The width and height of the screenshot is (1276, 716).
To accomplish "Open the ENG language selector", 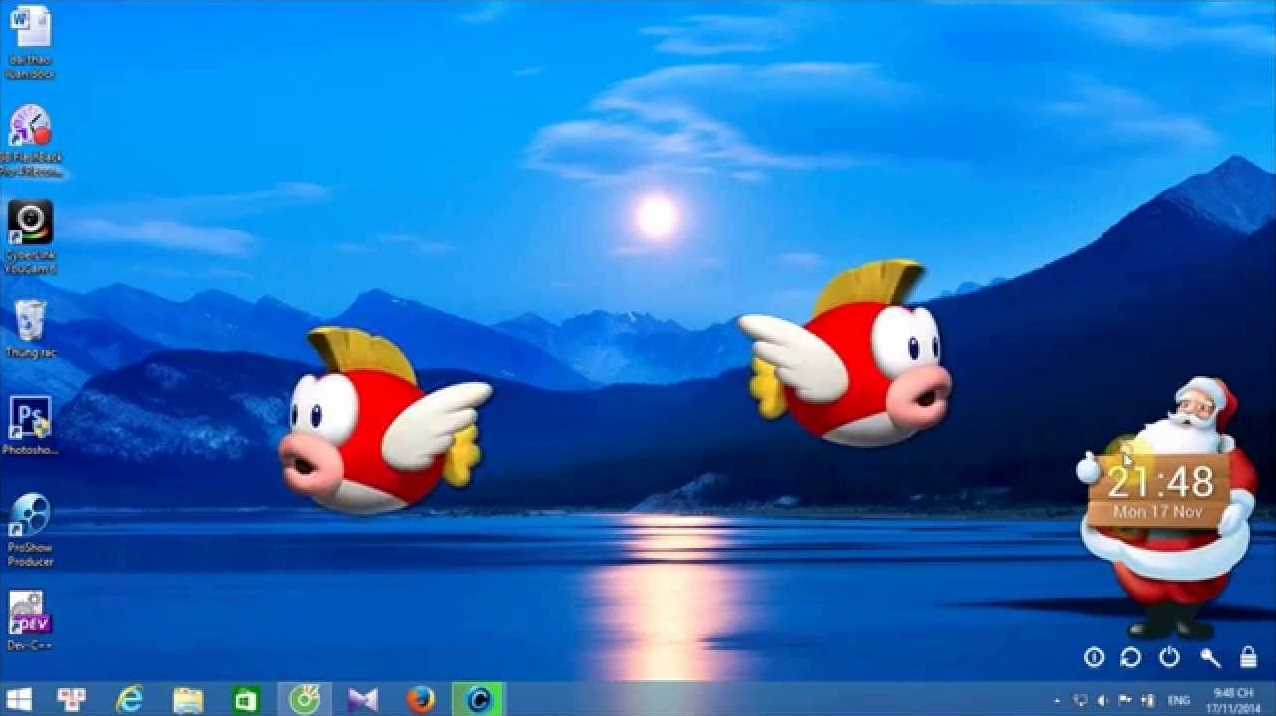I will point(1179,700).
